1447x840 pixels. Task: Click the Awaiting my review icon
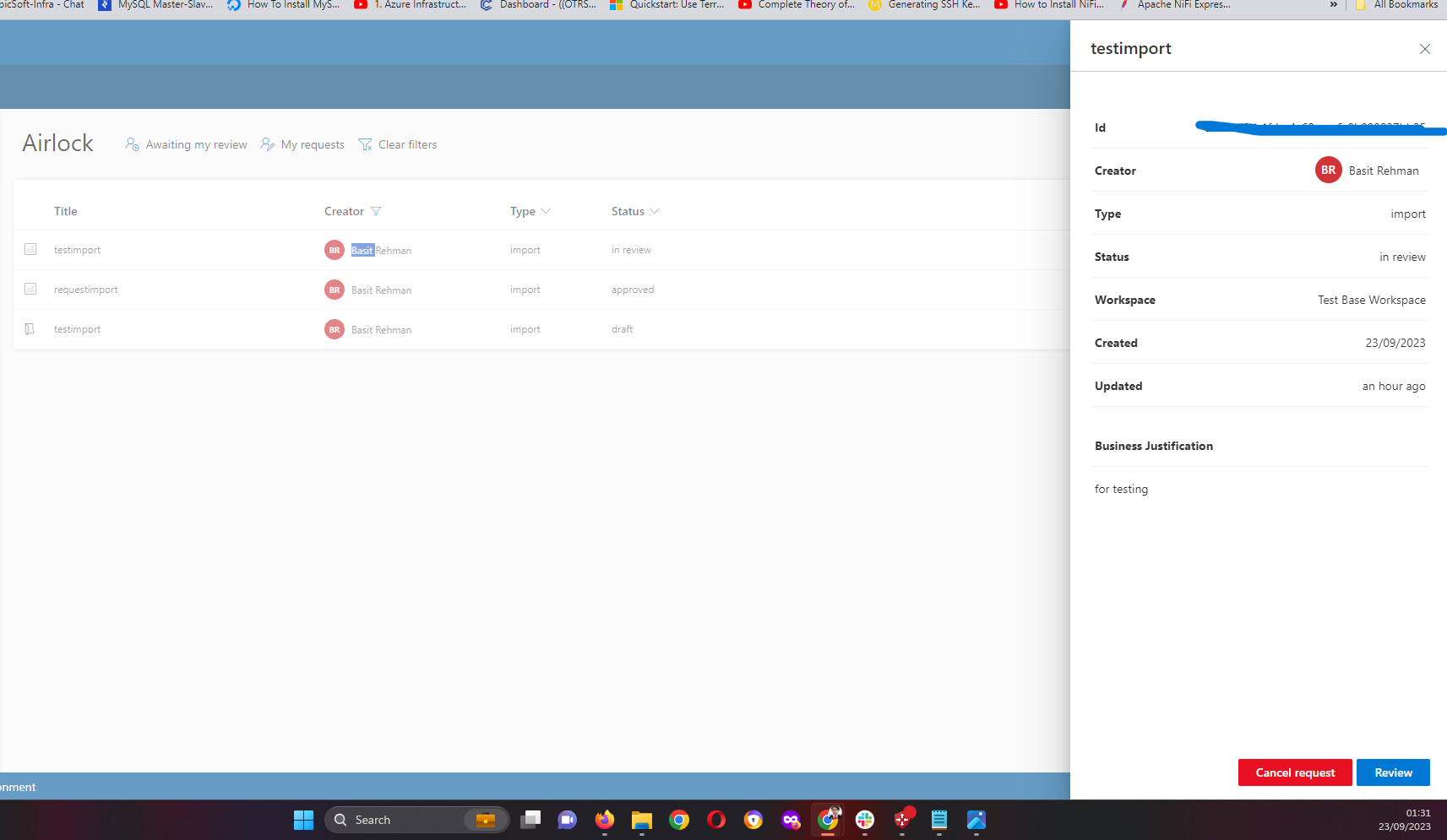point(133,144)
